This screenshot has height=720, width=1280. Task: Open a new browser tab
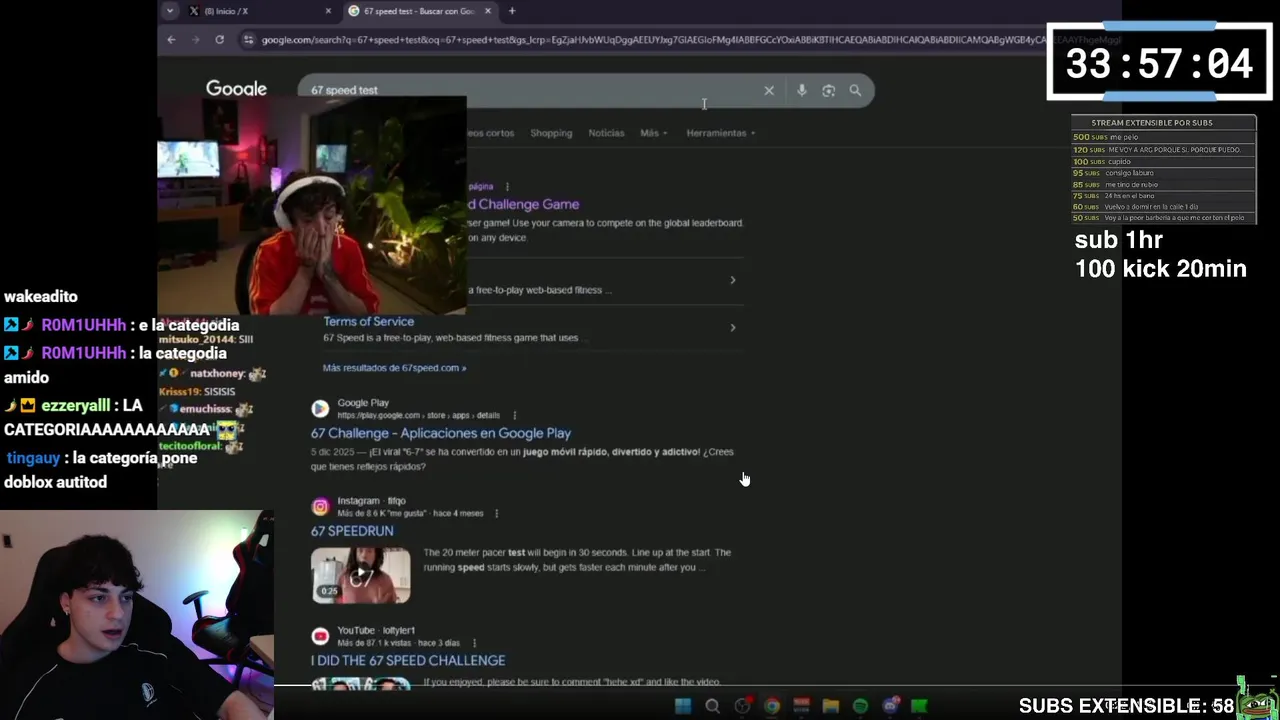[512, 11]
